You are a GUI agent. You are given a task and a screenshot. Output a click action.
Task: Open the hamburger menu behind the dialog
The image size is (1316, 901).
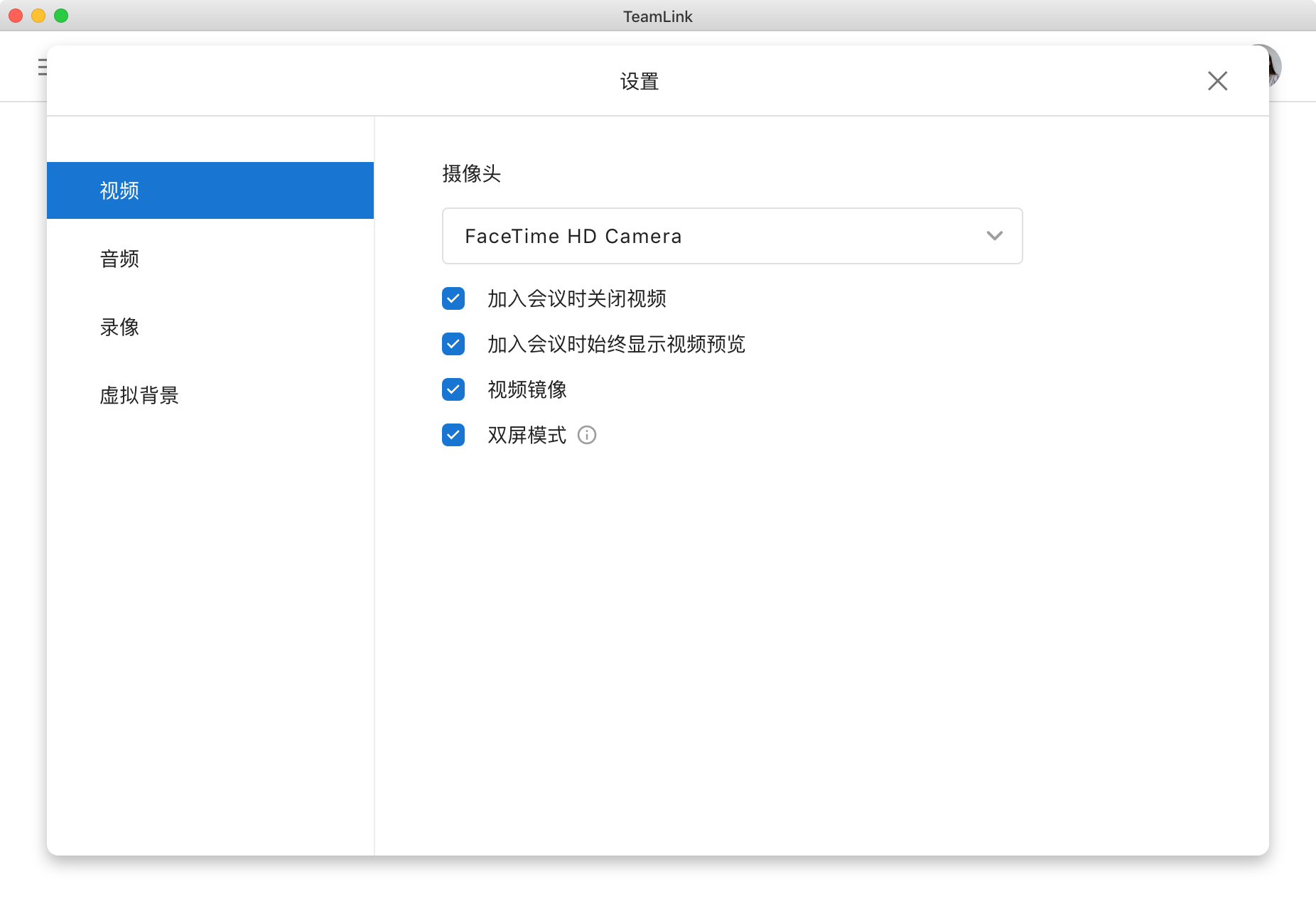tap(42, 68)
